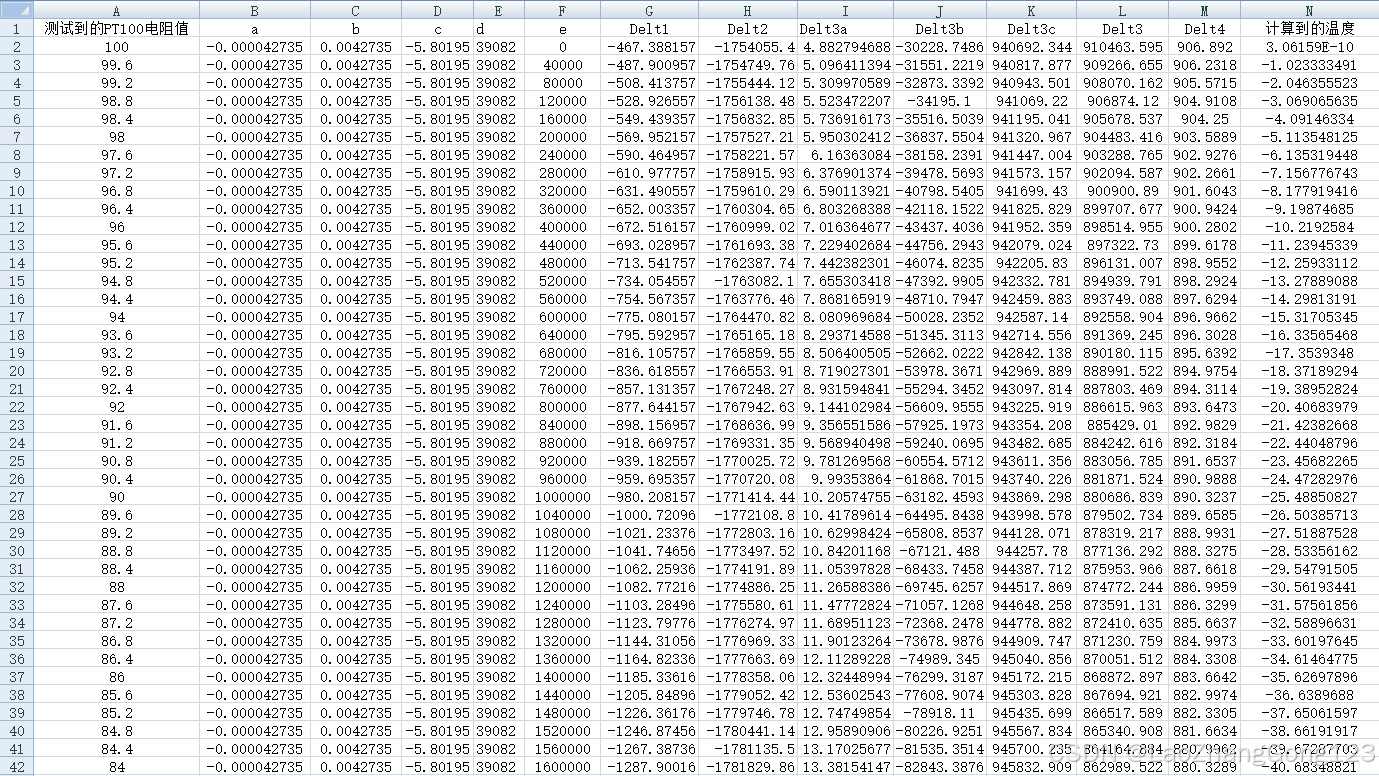This screenshot has height=776, width=1379.
Task: Select column F header letter
Action: pyautogui.click(x=563, y=10)
